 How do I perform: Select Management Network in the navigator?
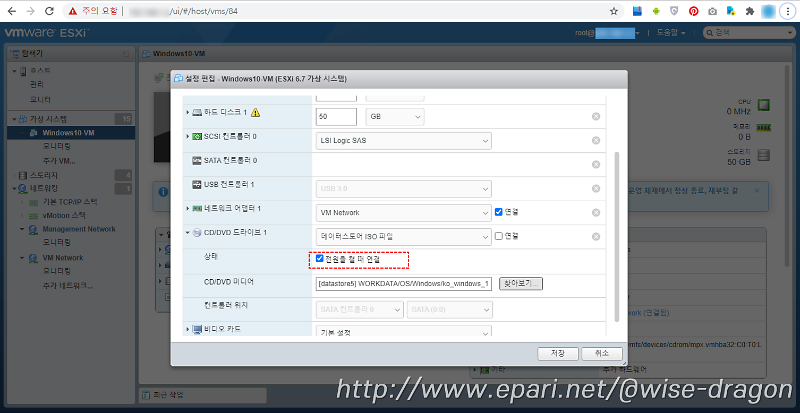(x=79, y=229)
